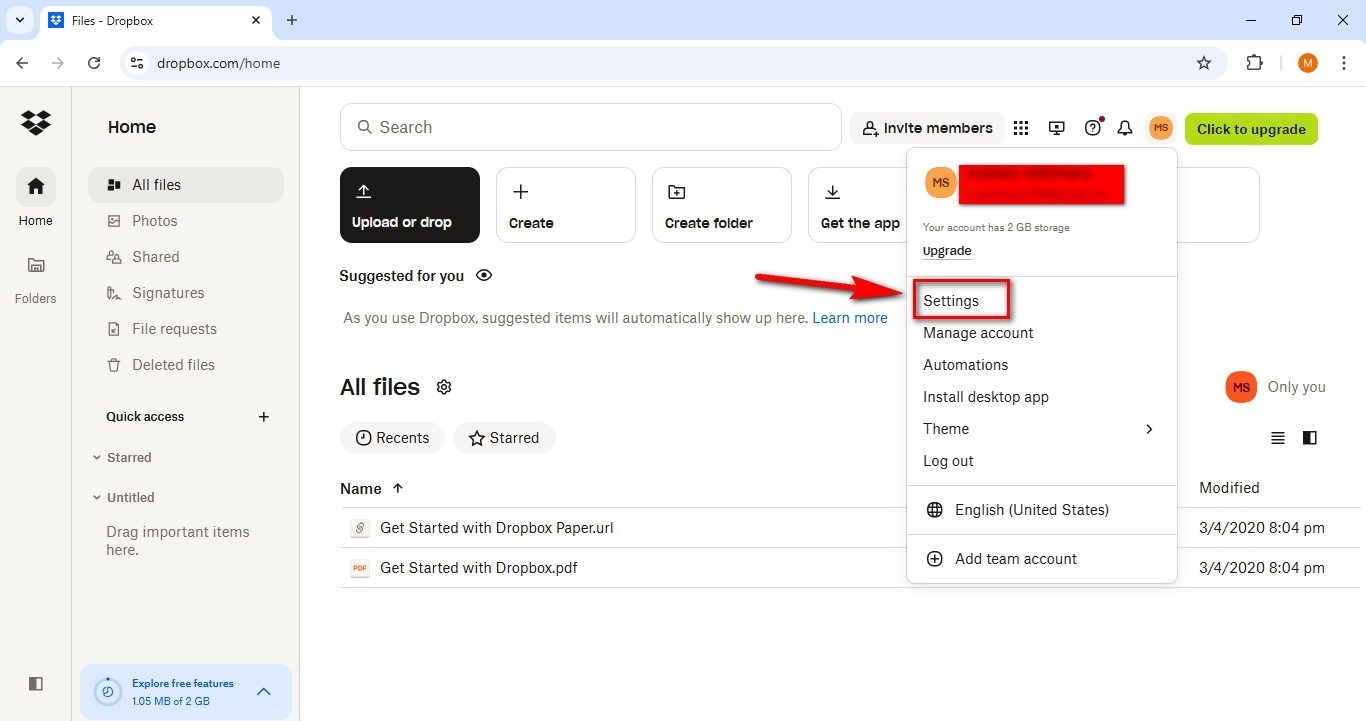The height and width of the screenshot is (721, 1366).
Task: Switch to list view icon
Action: (x=1278, y=438)
